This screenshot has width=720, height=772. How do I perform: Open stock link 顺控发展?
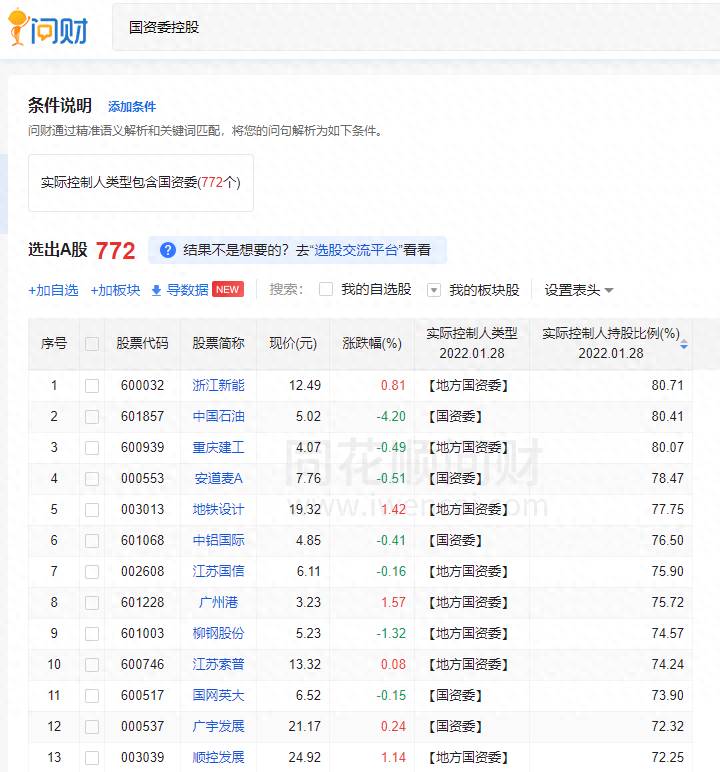[x=218, y=757]
